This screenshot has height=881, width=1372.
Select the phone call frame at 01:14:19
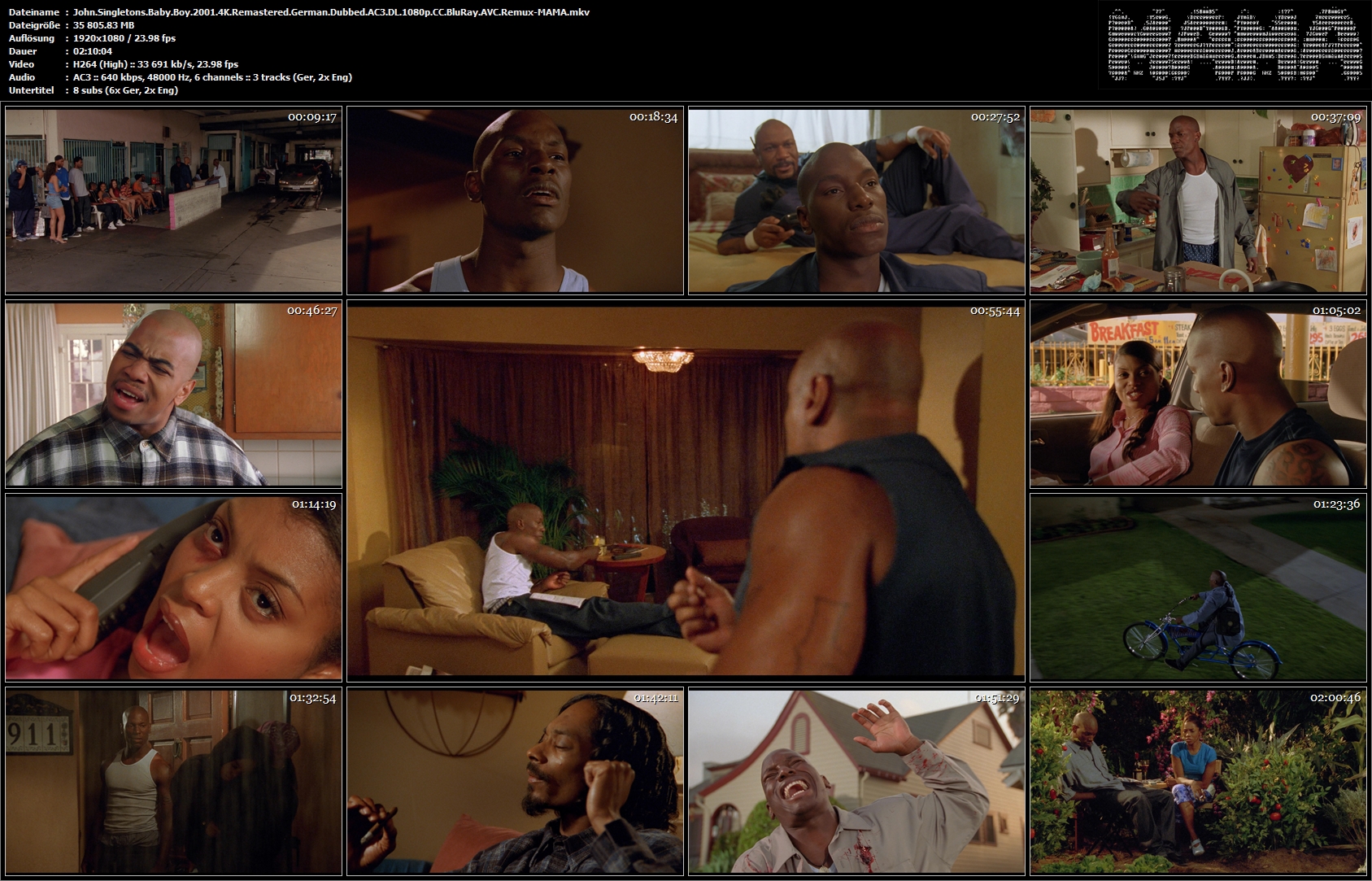click(173, 588)
